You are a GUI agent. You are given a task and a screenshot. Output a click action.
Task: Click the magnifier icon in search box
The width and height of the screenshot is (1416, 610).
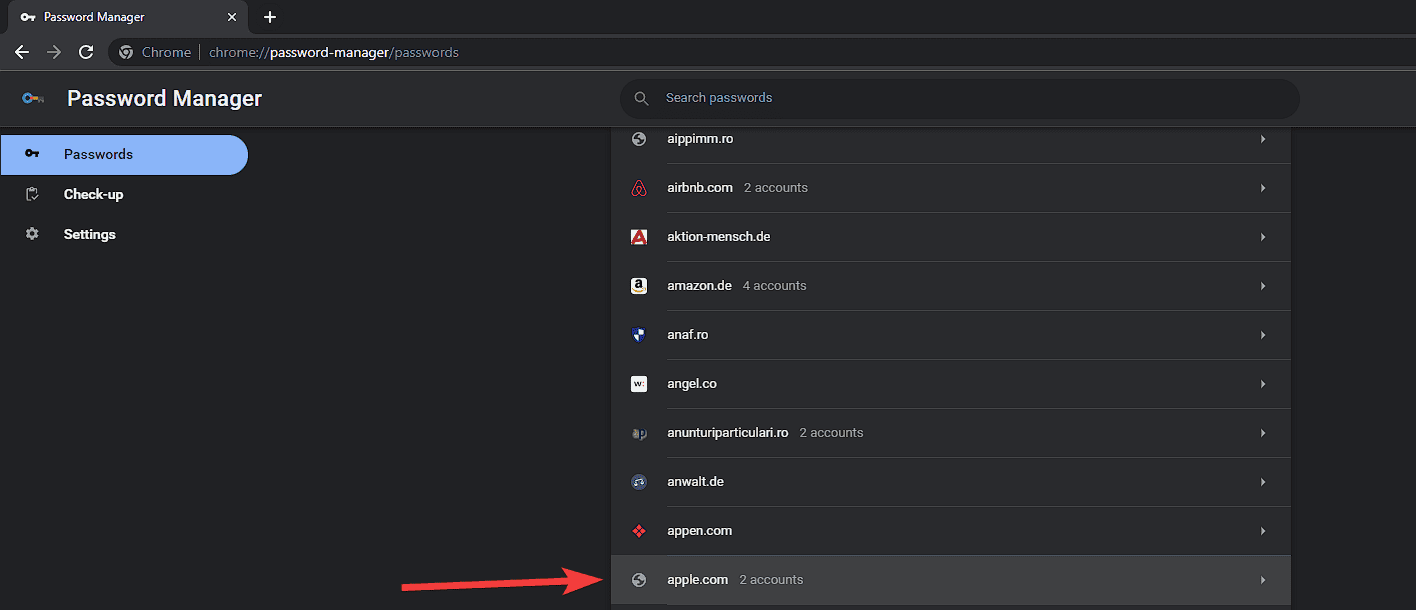pos(642,98)
